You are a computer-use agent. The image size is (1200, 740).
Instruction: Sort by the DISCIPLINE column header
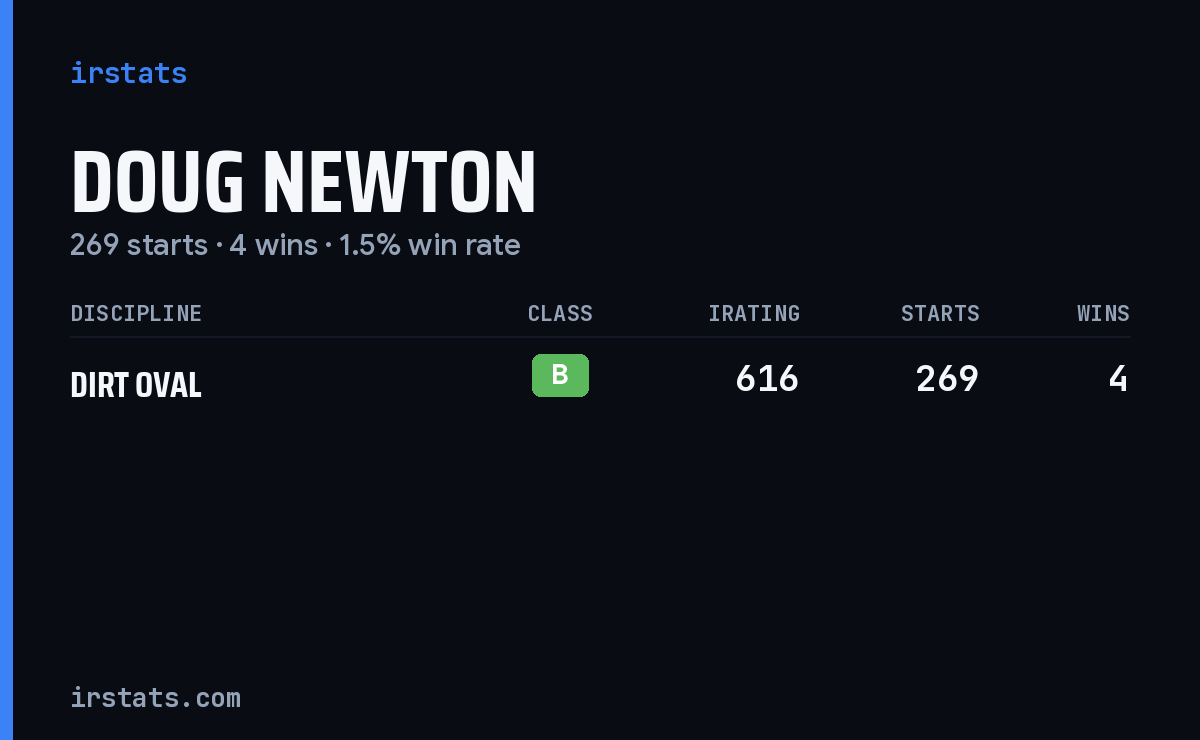click(x=136, y=313)
